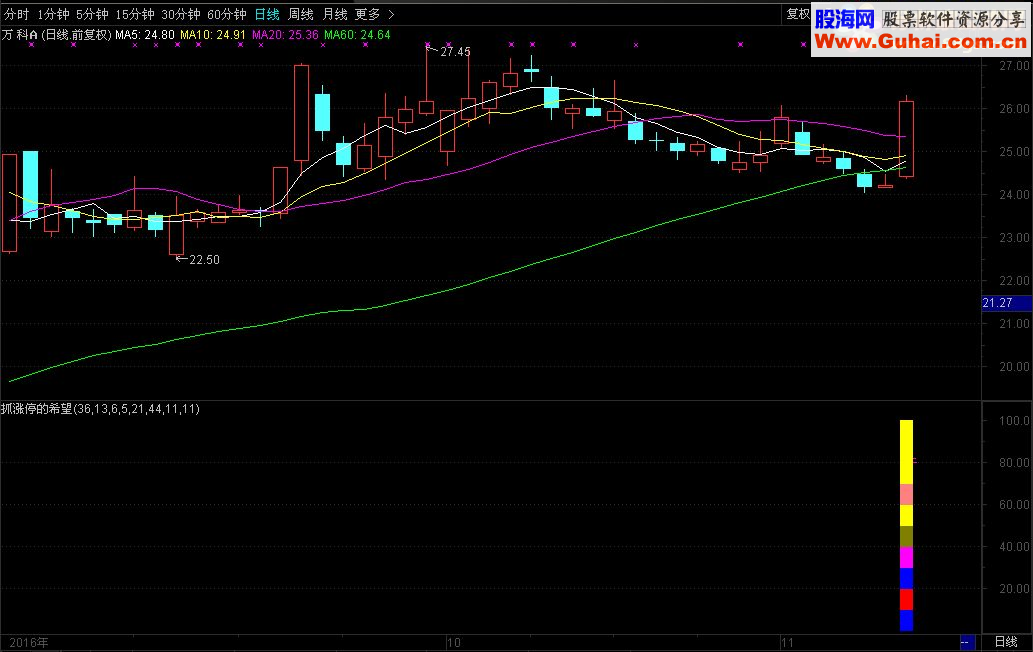This screenshot has width=1033, height=652.
Task: Click the magenta segment of the indicator bar
Action: point(907,557)
